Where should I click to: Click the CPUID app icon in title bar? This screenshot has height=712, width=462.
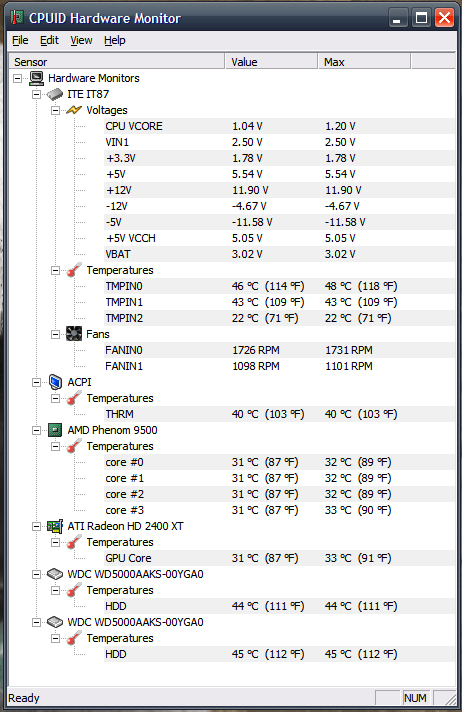tap(17, 18)
